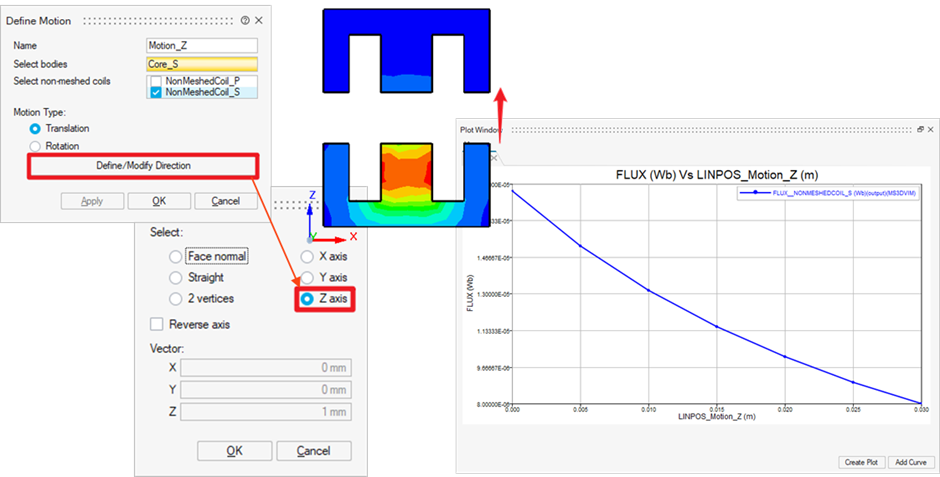Confirm direction dialog with OK
Viewport: 940px width, 477px height.
[x=234, y=451]
